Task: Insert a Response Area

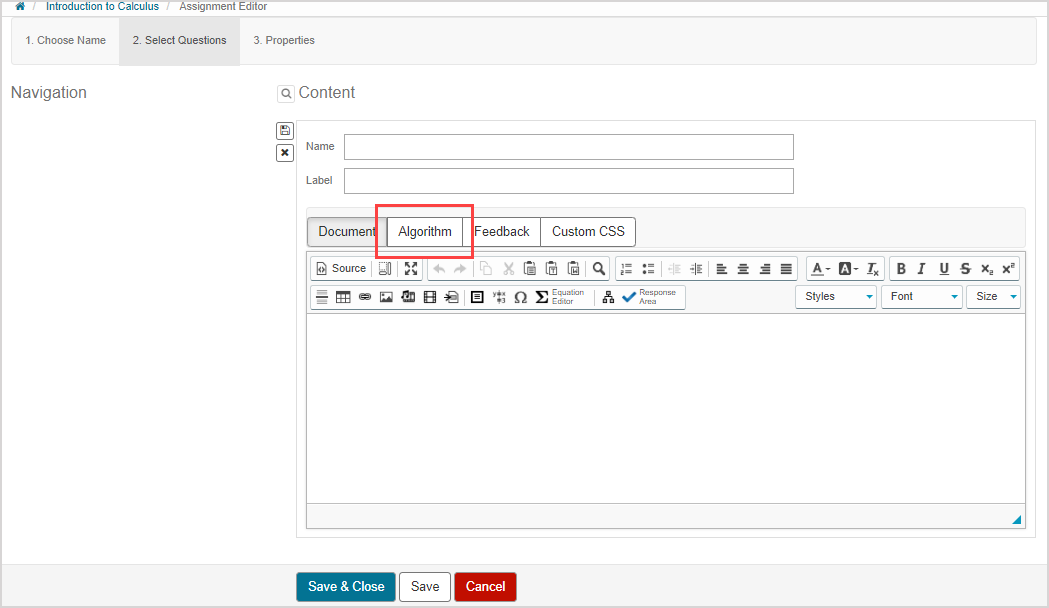Action: coord(649,297)
